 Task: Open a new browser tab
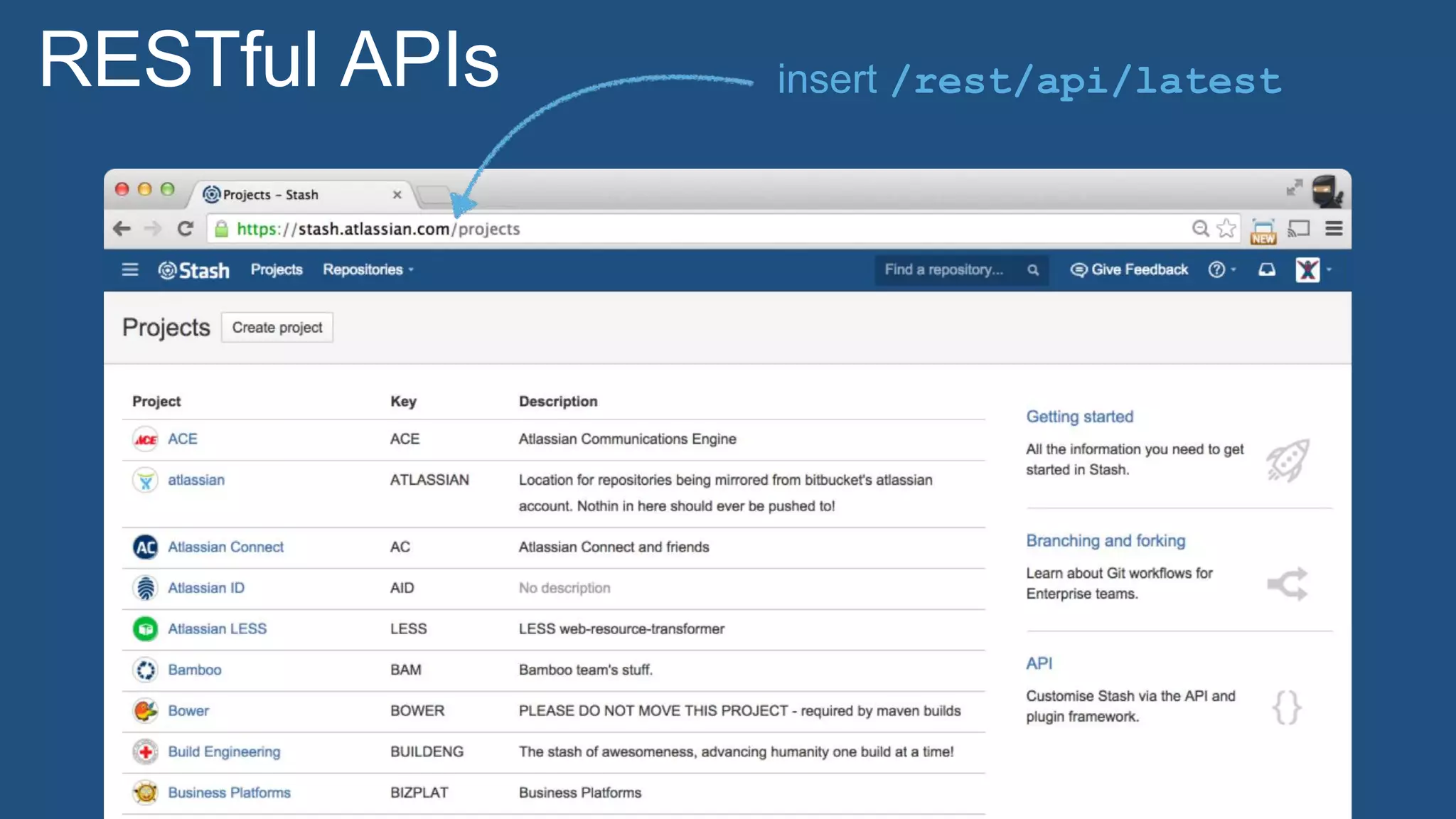click(434, 195)
